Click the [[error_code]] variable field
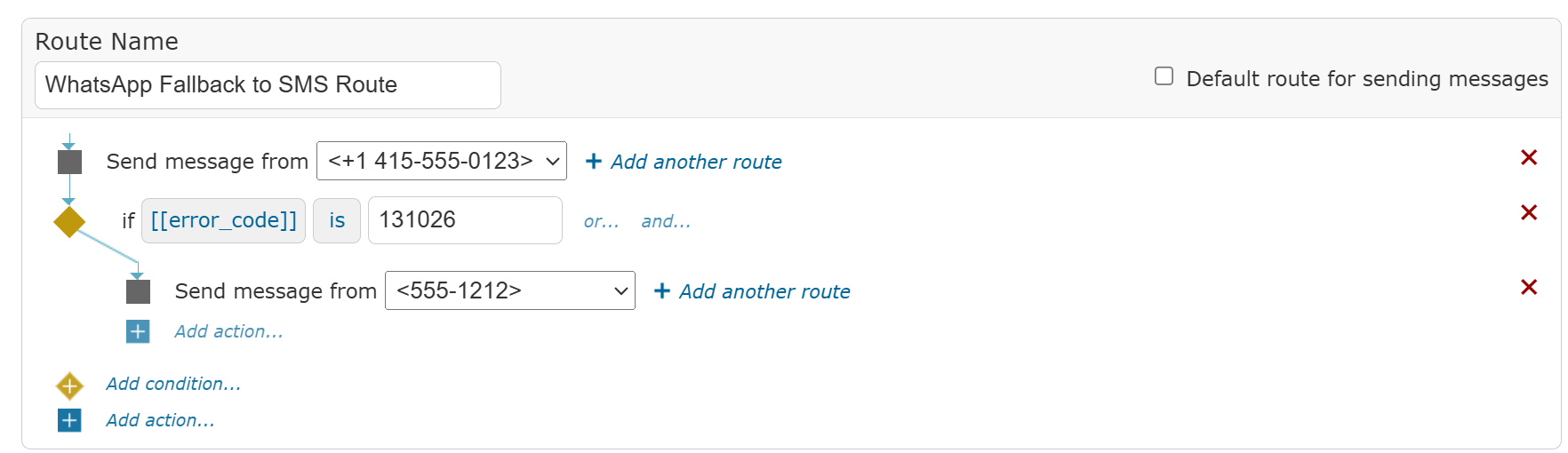This screenshot has width=1568, height=453. pos(224,220)
